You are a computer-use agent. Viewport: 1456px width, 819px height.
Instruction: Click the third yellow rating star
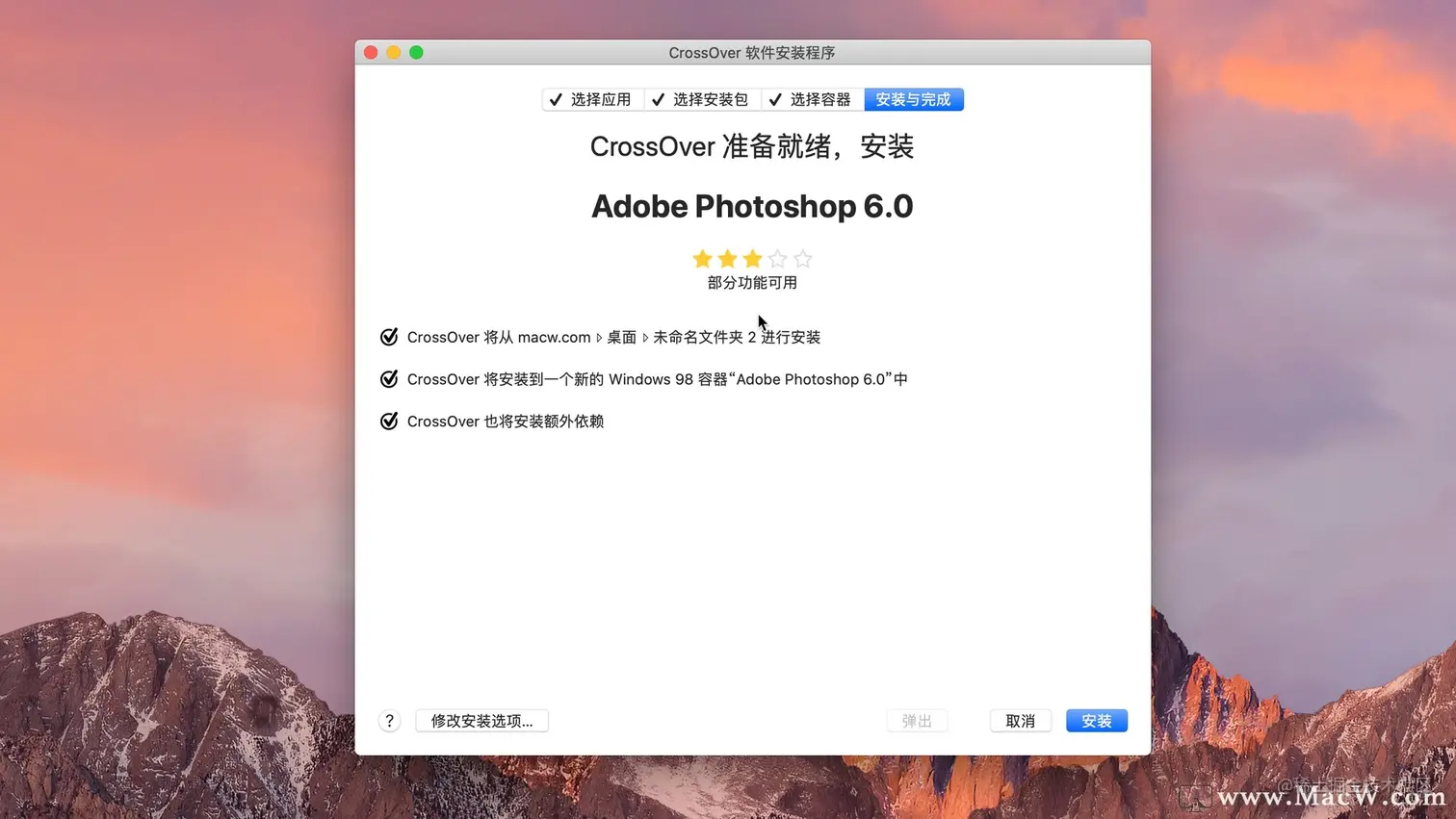click(x=752, y=259)
